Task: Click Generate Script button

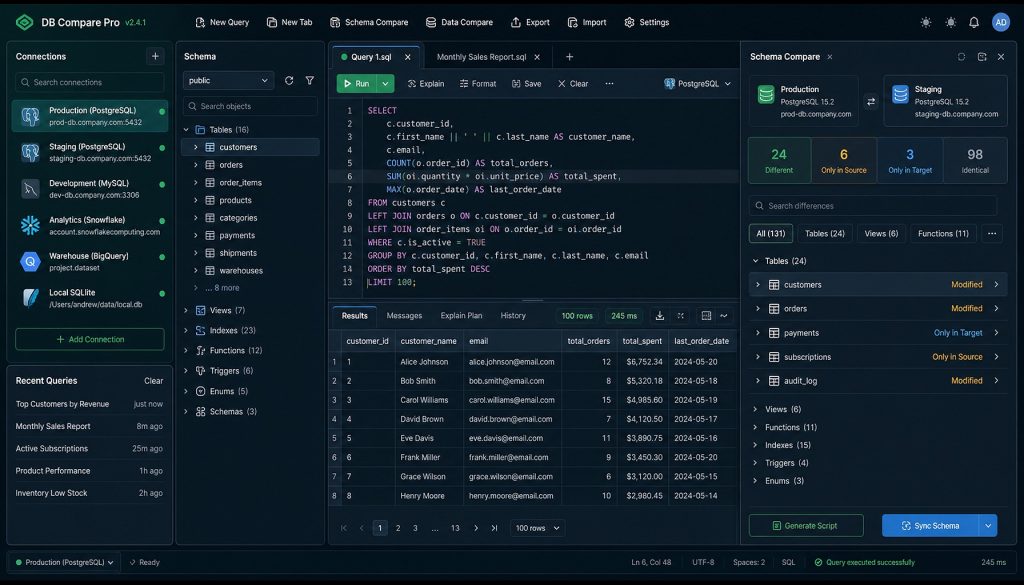Action: point(806,526)
